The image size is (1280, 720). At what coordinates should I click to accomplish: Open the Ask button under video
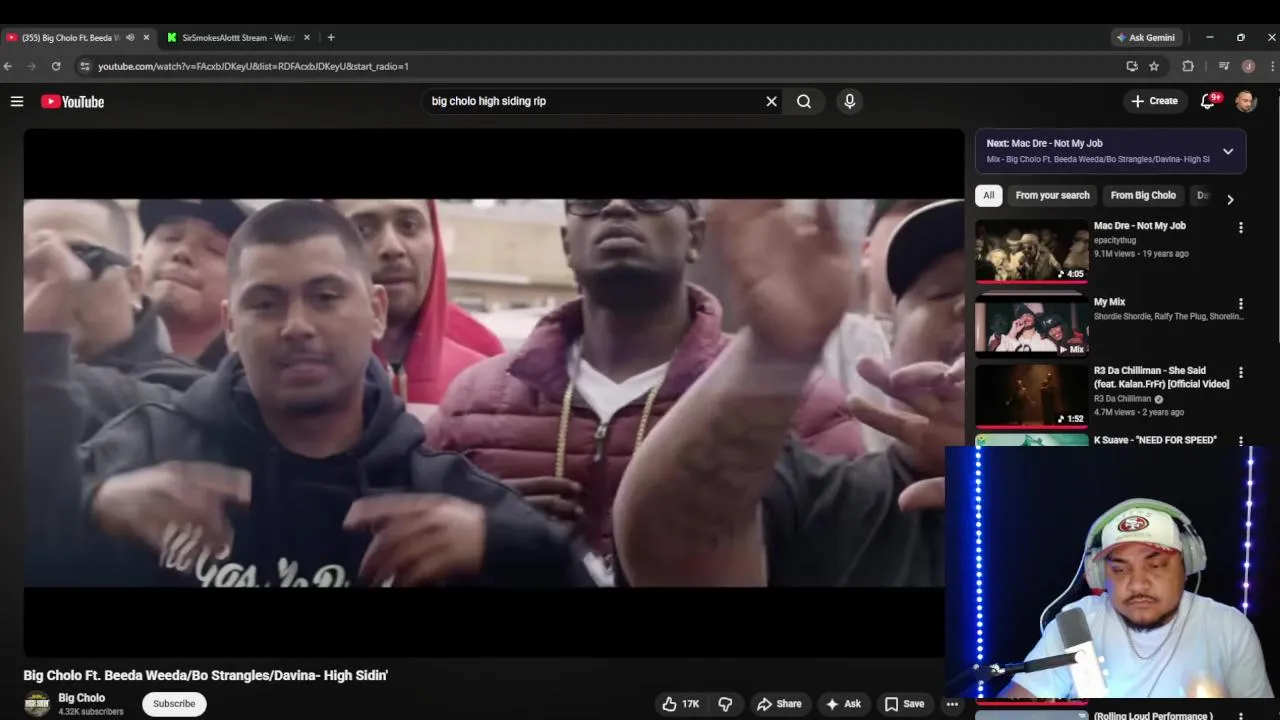click(x=842, y=704)
